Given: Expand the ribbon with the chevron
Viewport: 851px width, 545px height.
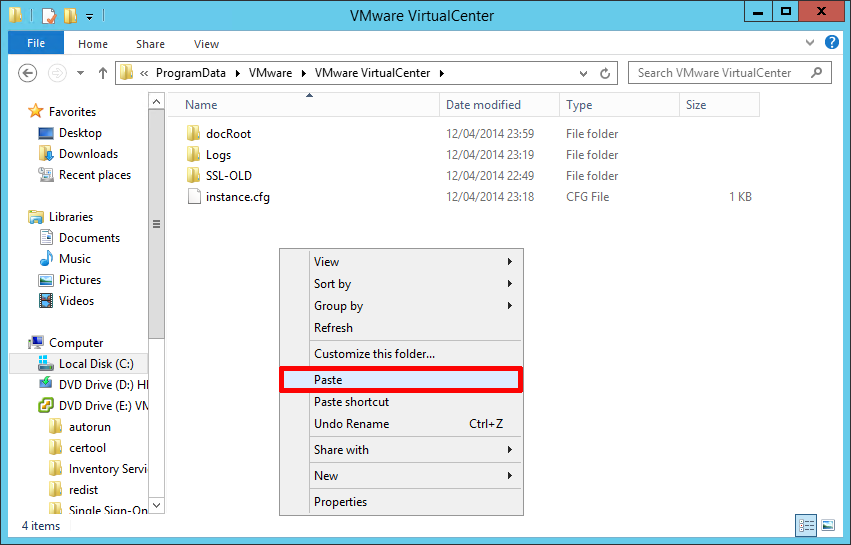Looking at the screenshot, I should [x=810, y=42].
